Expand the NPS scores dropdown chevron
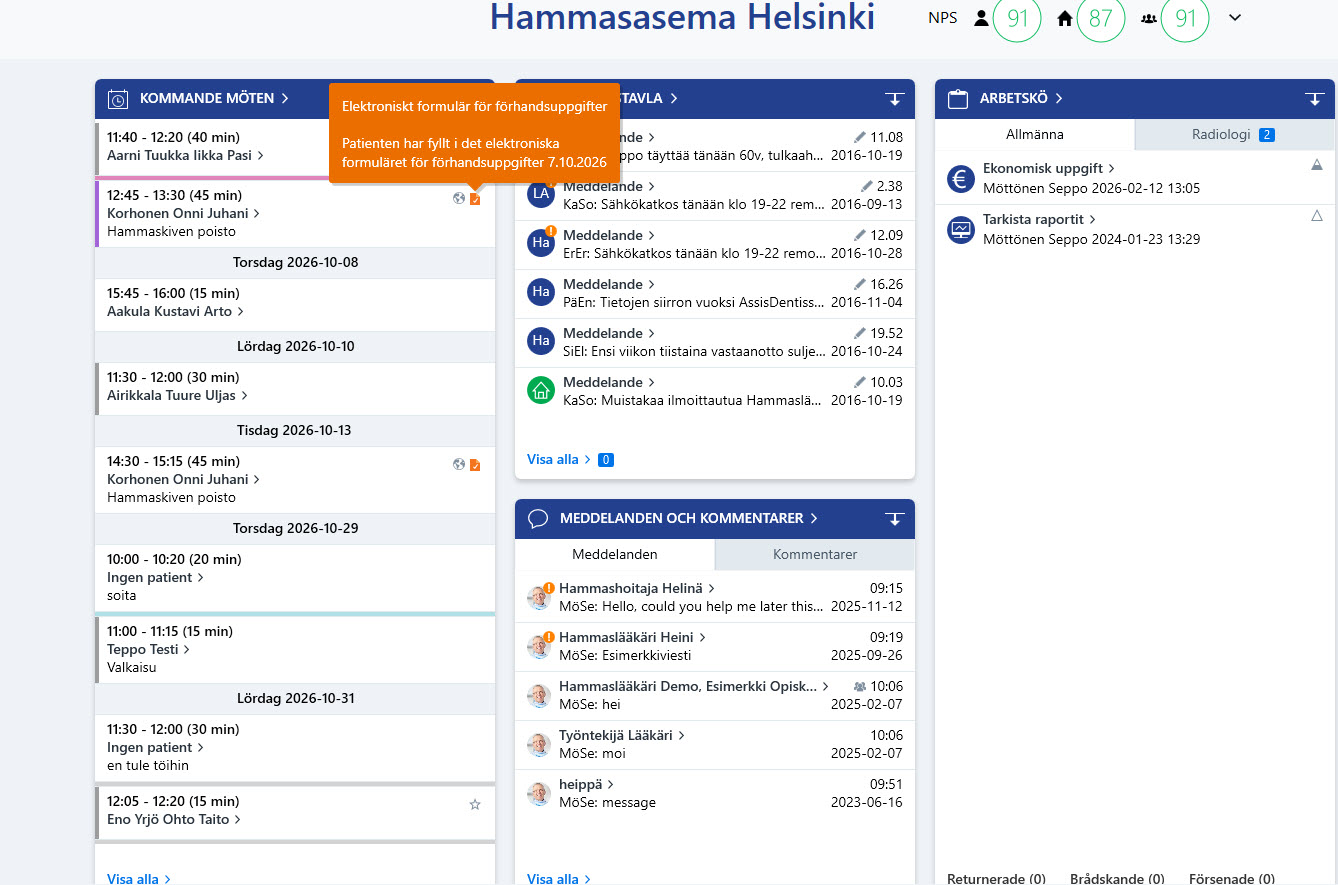The width and height of the screenshot is (1338, 885). pyautogui.click(x=1235, y=18)
